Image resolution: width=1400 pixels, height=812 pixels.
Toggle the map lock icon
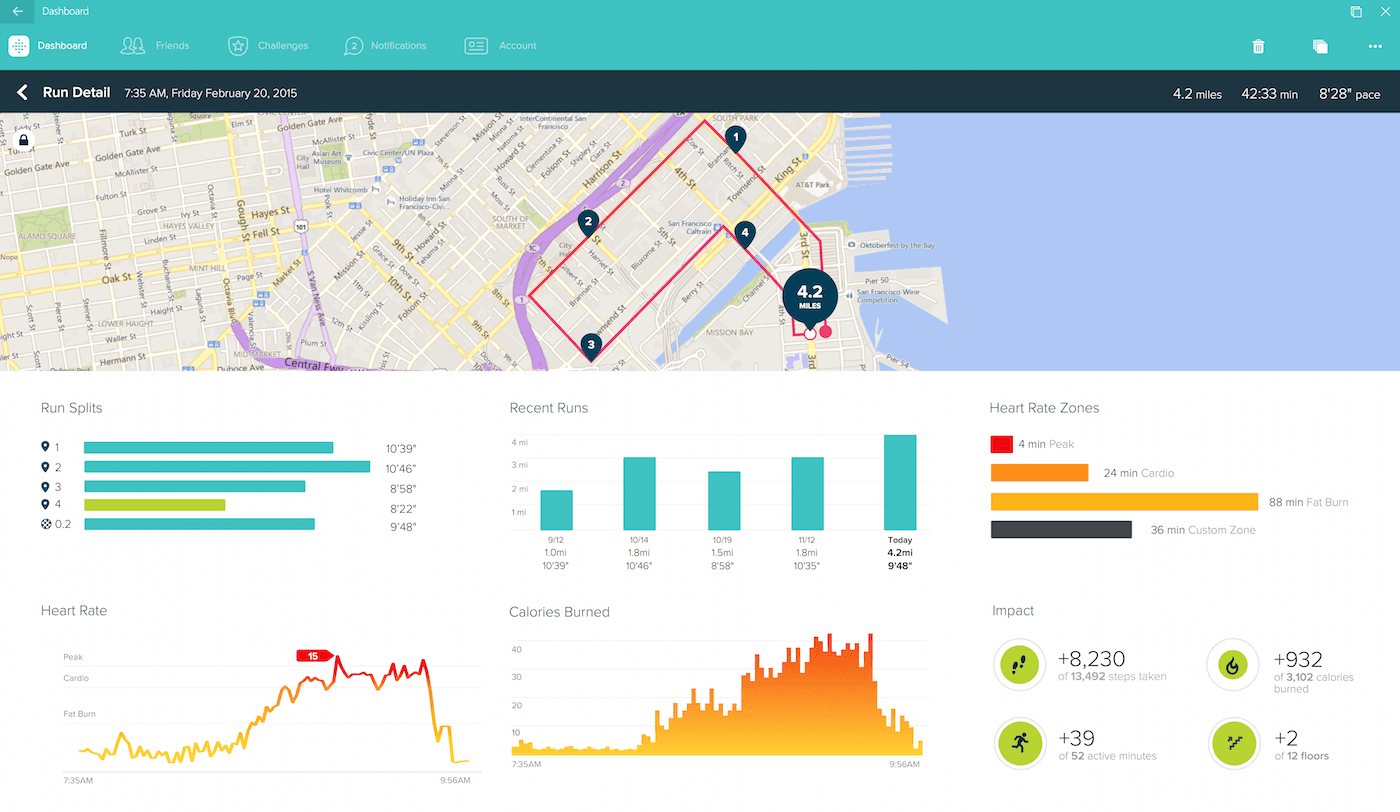[24, 141]
